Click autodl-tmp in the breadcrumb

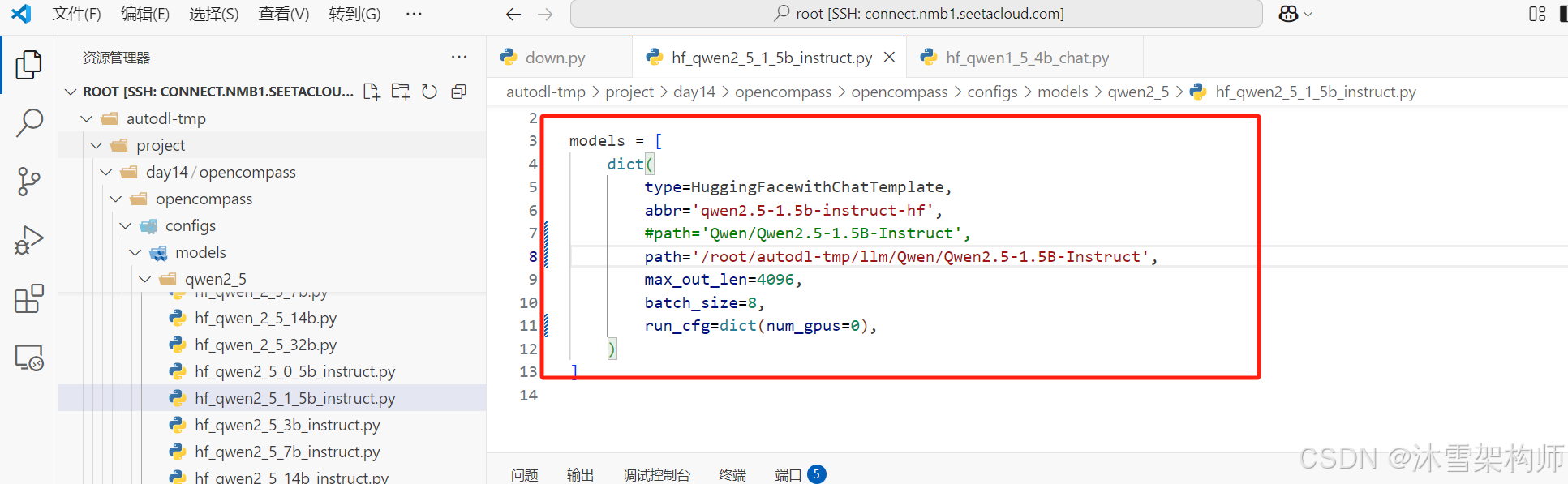click(546, 92)
